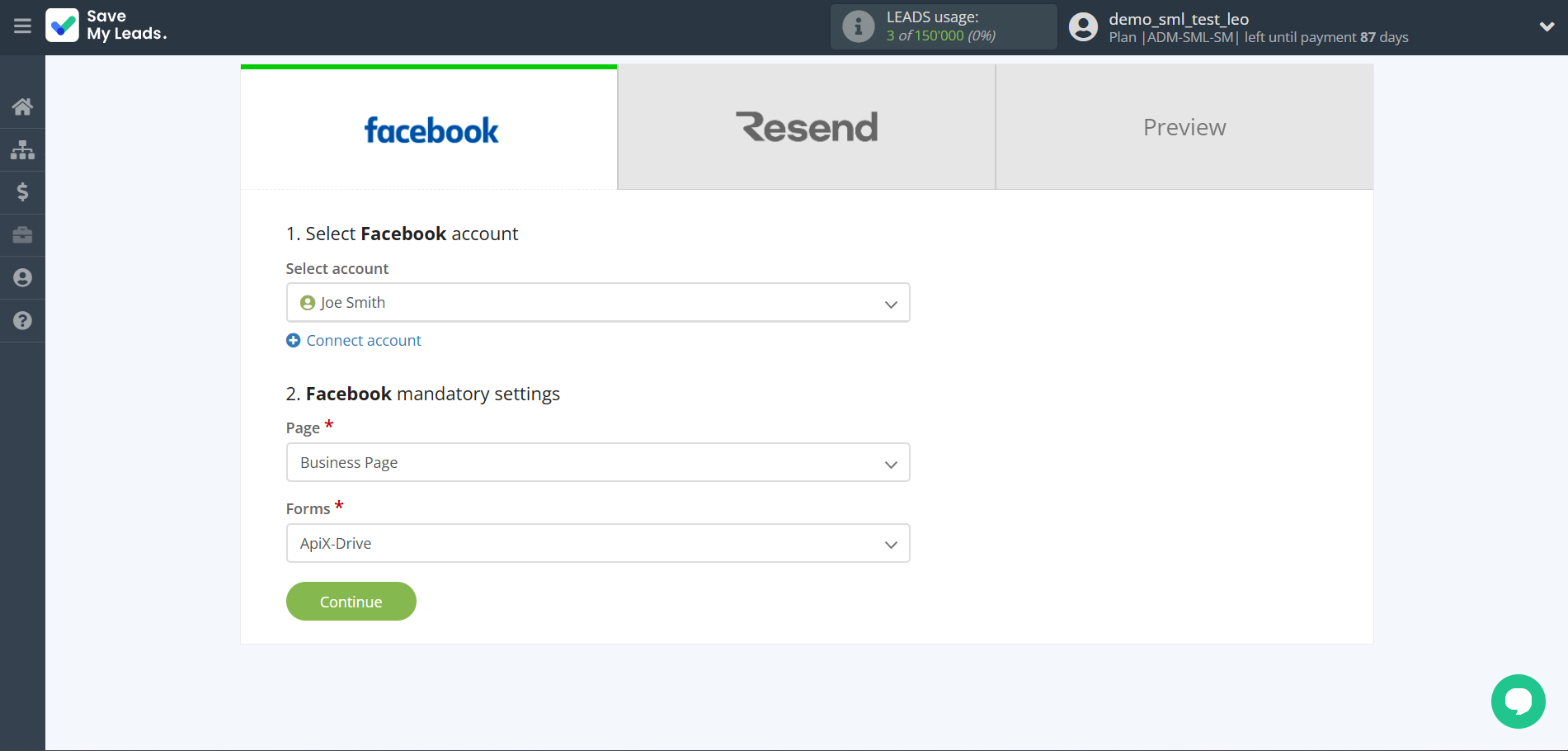This screenshot has height=751, width=1568.
Task: Open the briefcase services icon
Action: pyautogui.click(x=22, y=235)
